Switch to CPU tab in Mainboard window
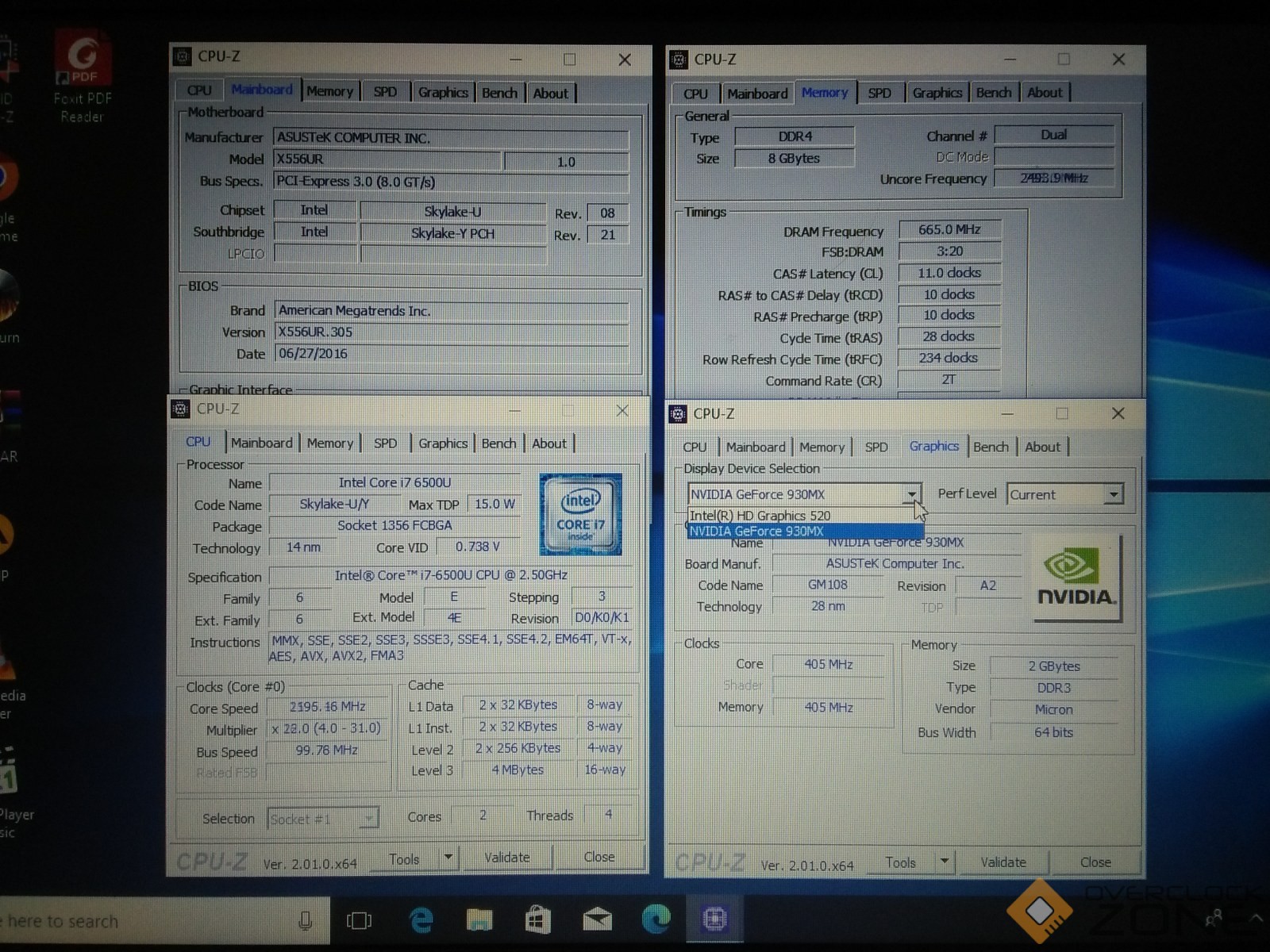Screen dimensions: 1270x952 (x=199, y=90)
